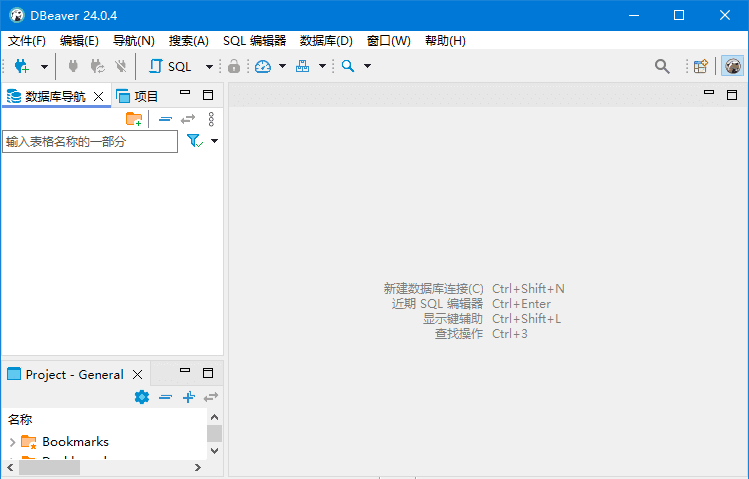Open a new SQL script editor
Viewport: 749px width, 479px height.
tap(170, 66)
